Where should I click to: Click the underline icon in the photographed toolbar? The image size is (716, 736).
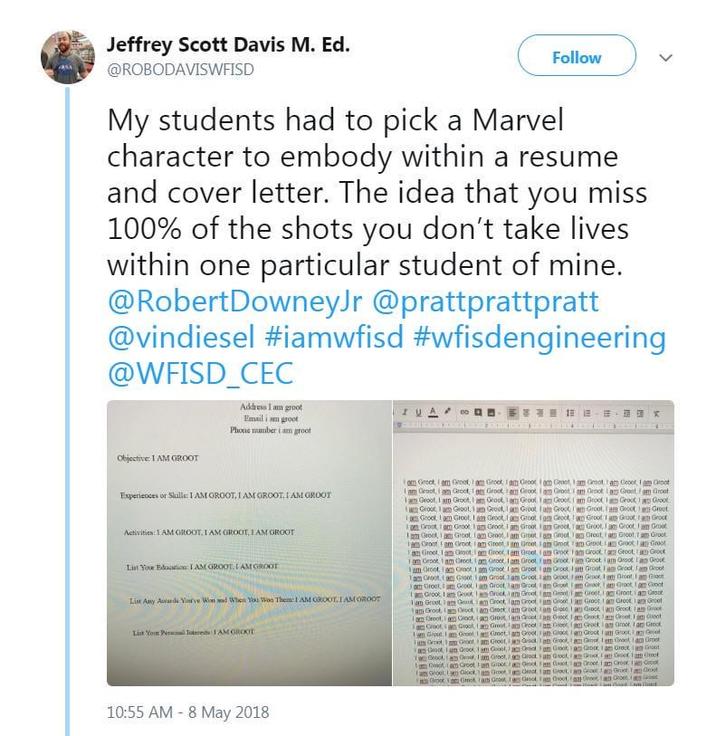pyautogui.click(x=416, y=411)
